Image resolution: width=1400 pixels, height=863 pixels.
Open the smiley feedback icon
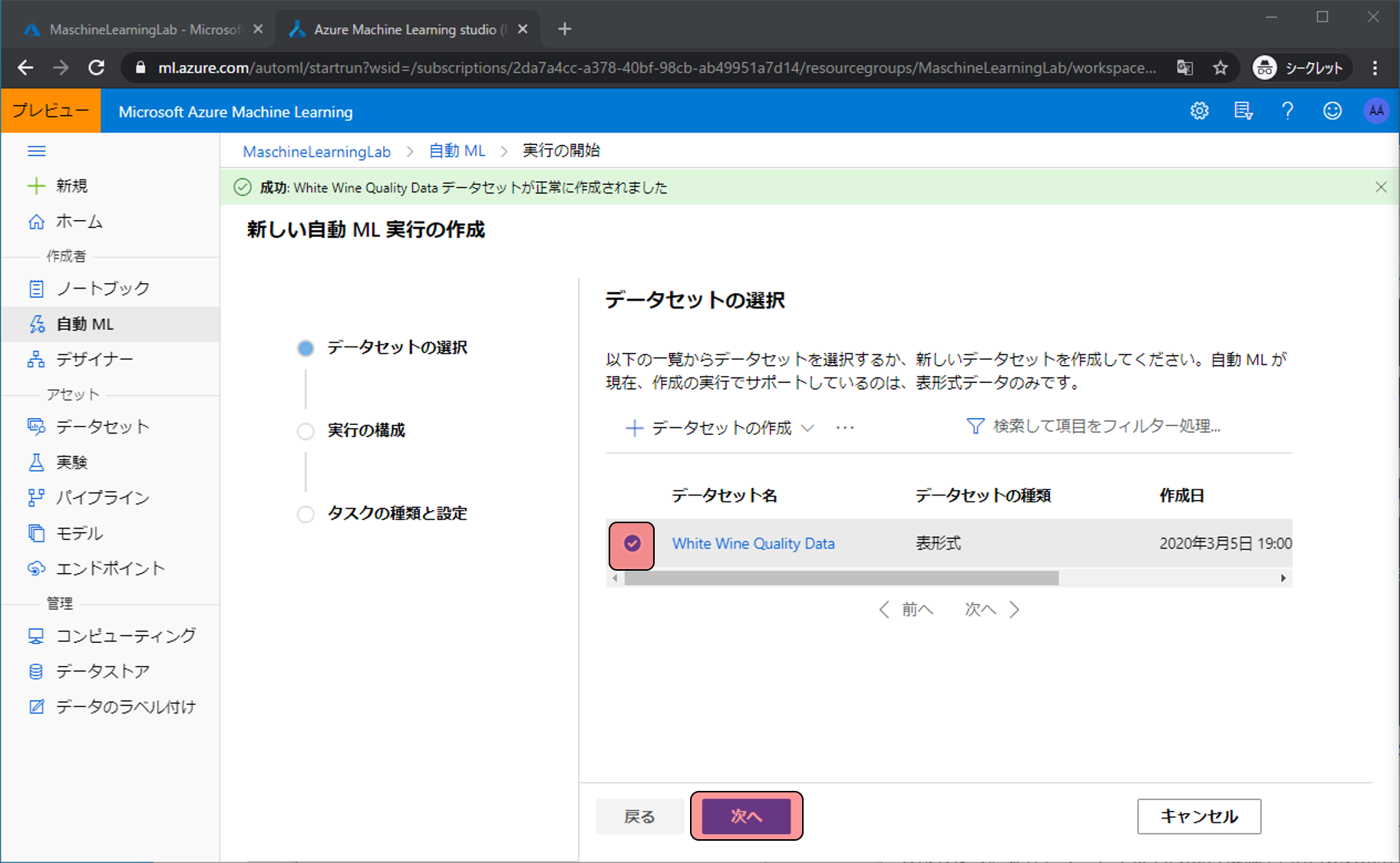1332,111
